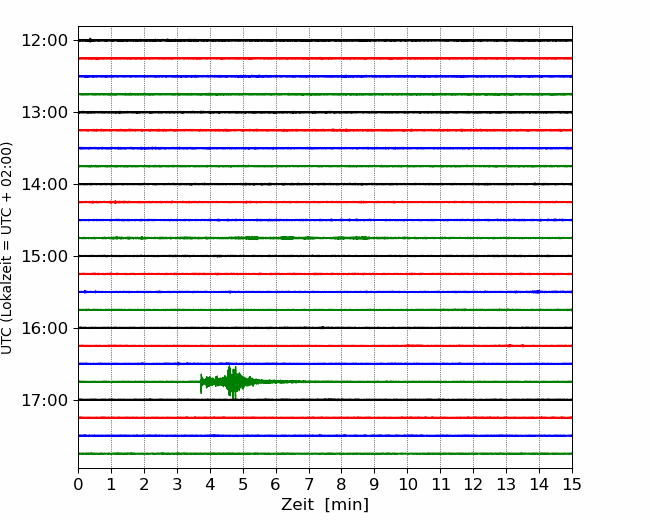Click the 13:00 time label
The height and width of the screenshot is (520, 650).
(x=44, y=112)
